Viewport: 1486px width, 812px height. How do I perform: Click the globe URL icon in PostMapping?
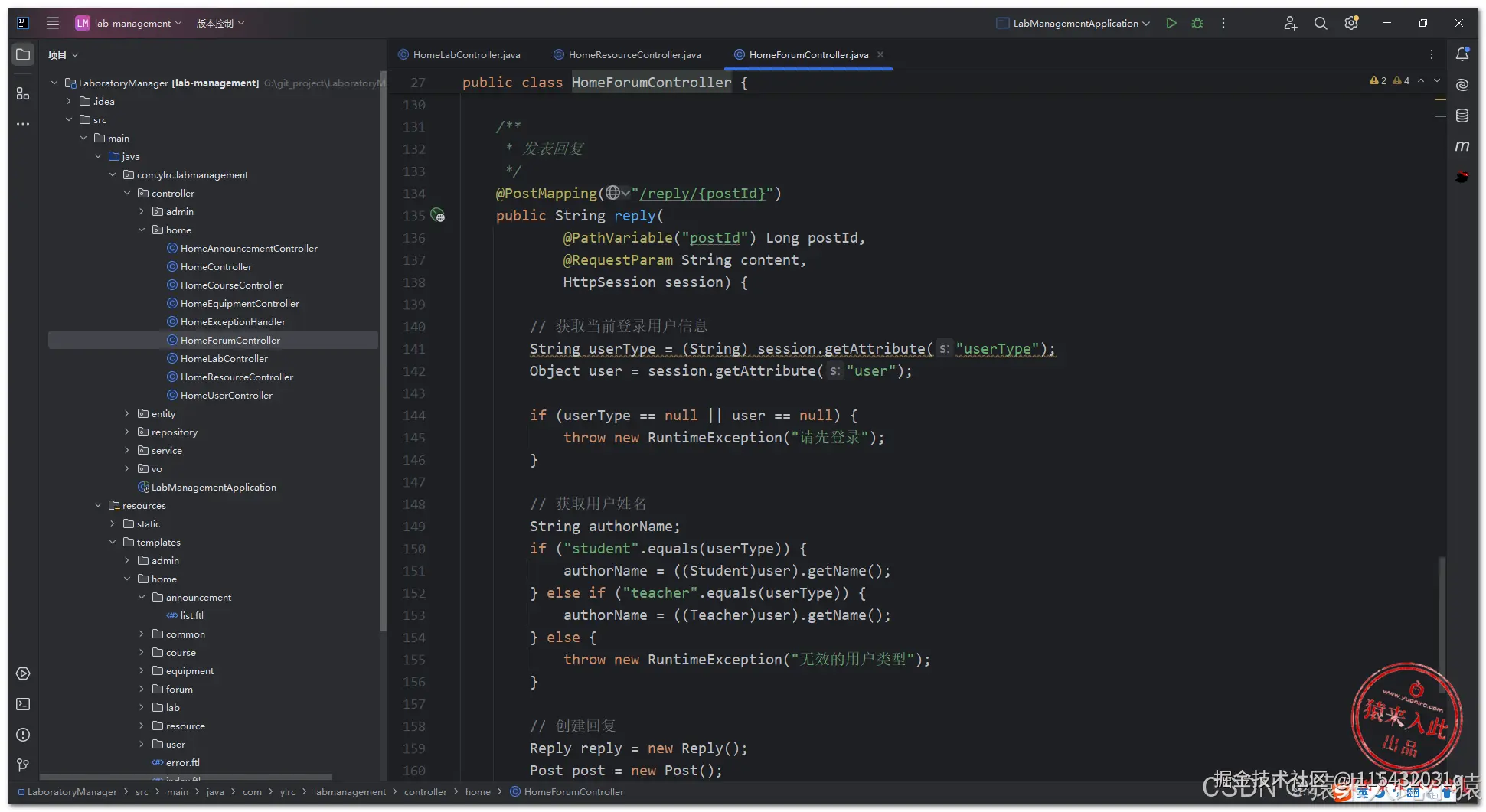[x=617, y=194]
